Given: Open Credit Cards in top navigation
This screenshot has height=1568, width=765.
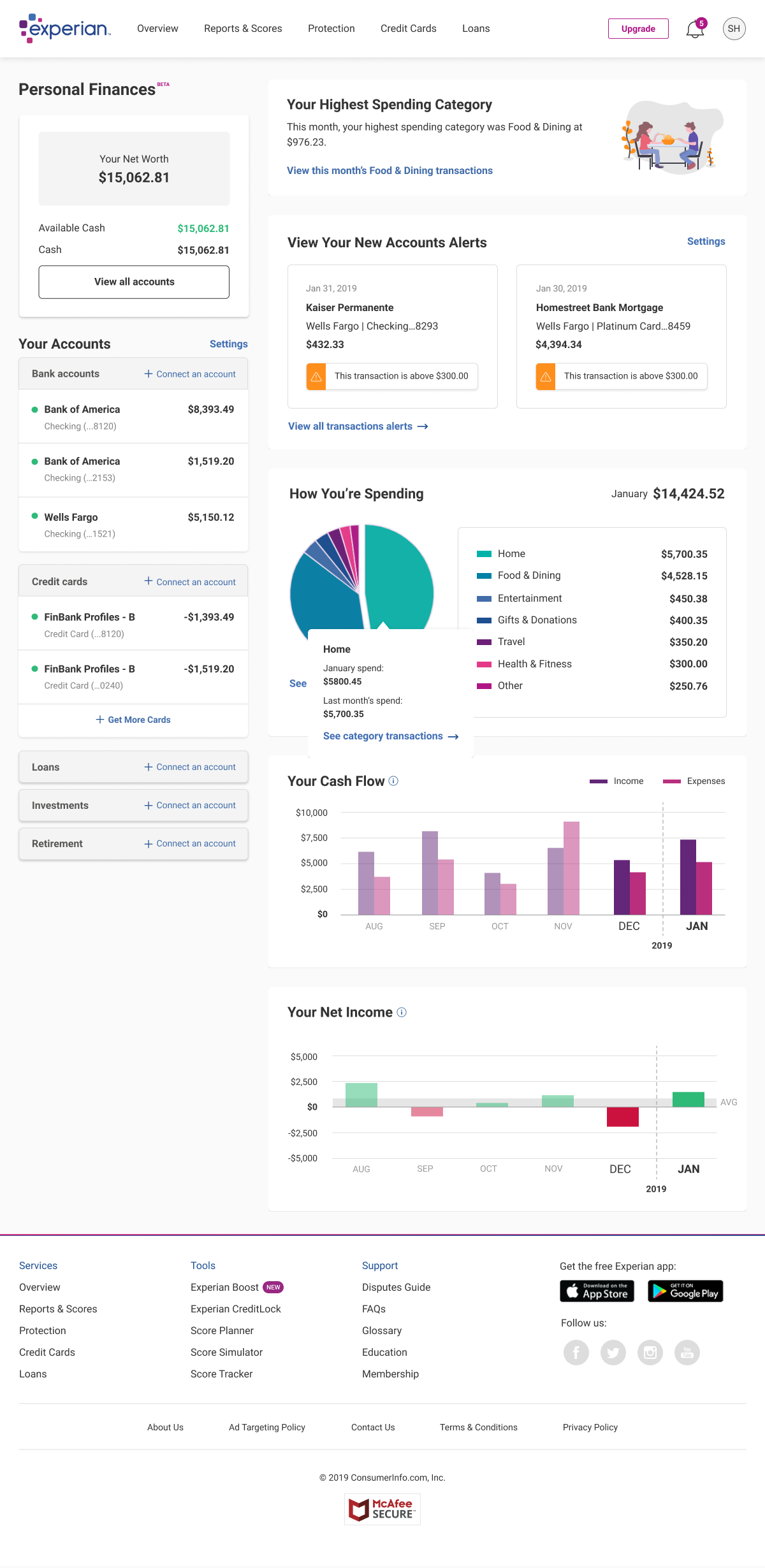Looking at the screenshot, I should pos(408,29).
